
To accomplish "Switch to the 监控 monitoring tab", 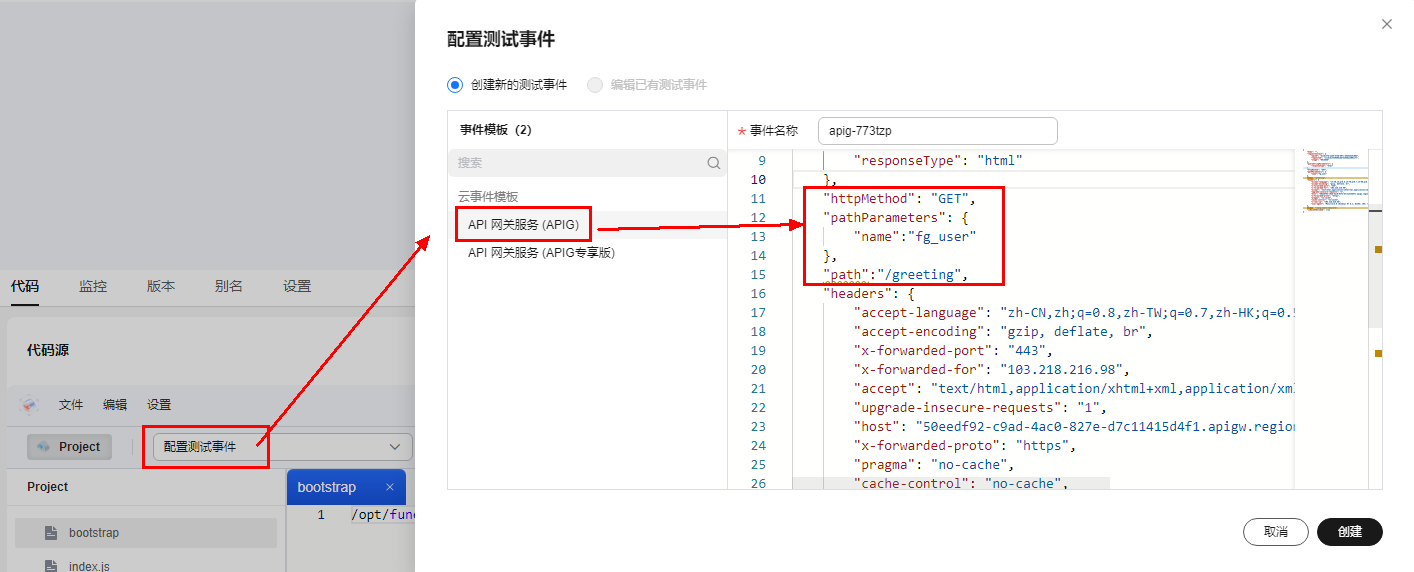I will pos(93,286).
